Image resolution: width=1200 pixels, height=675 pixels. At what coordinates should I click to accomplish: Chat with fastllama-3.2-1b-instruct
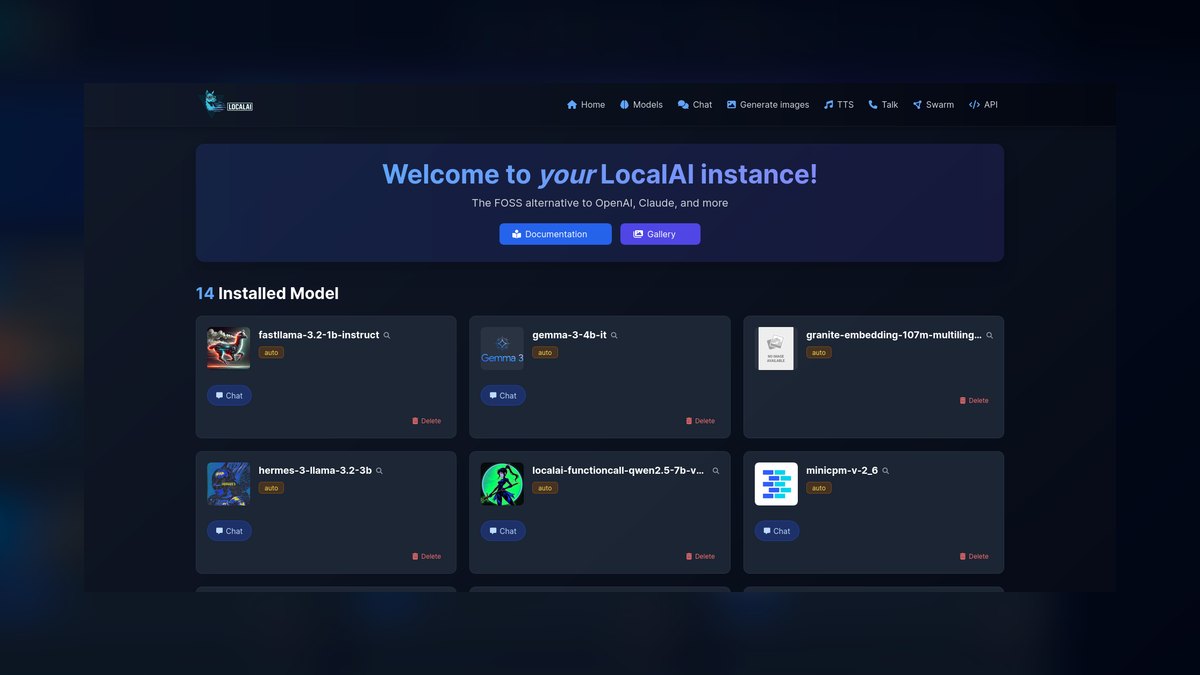pos(229,396)
